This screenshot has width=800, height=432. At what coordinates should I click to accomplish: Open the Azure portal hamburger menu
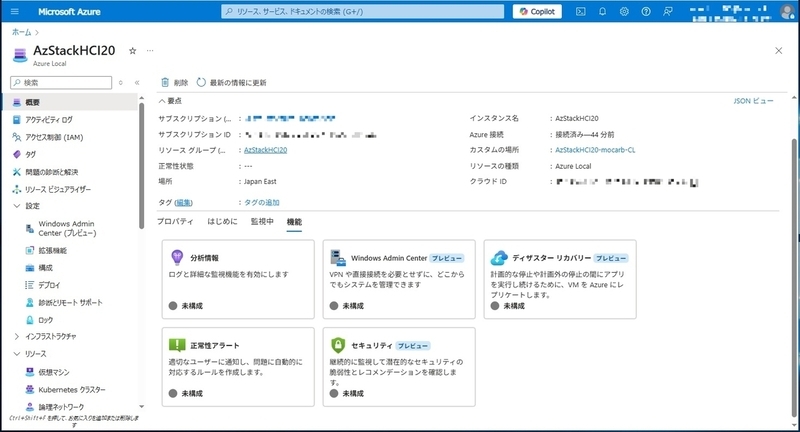coord(14,11)
